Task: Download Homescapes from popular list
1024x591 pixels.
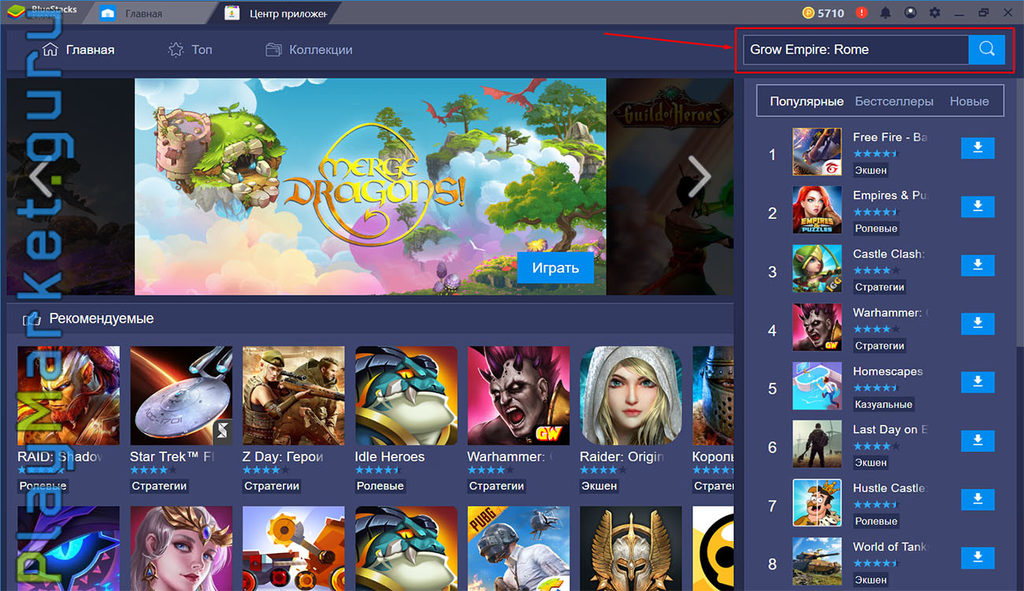Action: tap(978, 382)
